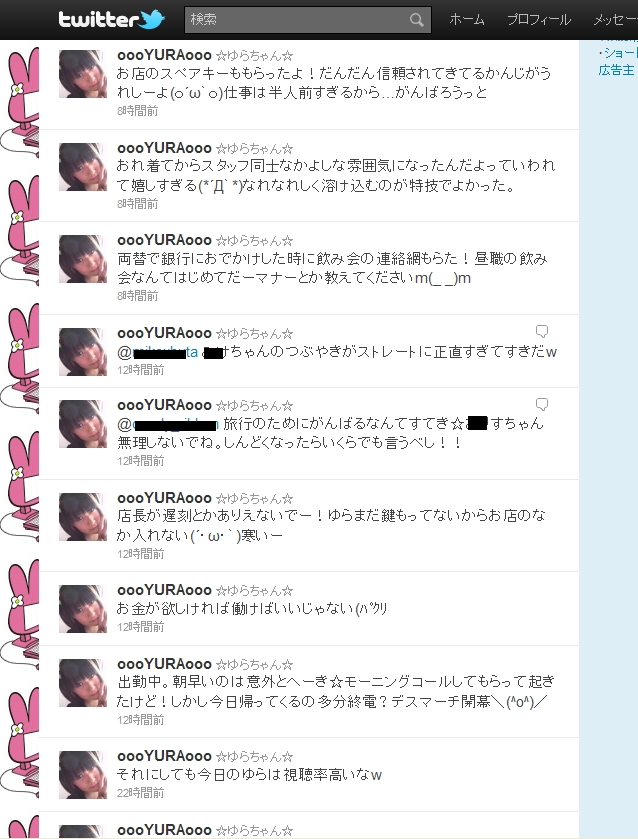Click avatar thumbnail of 出勤中 tweet
Viewport: 638px width, 839px height.
click(x=82, y=683)
